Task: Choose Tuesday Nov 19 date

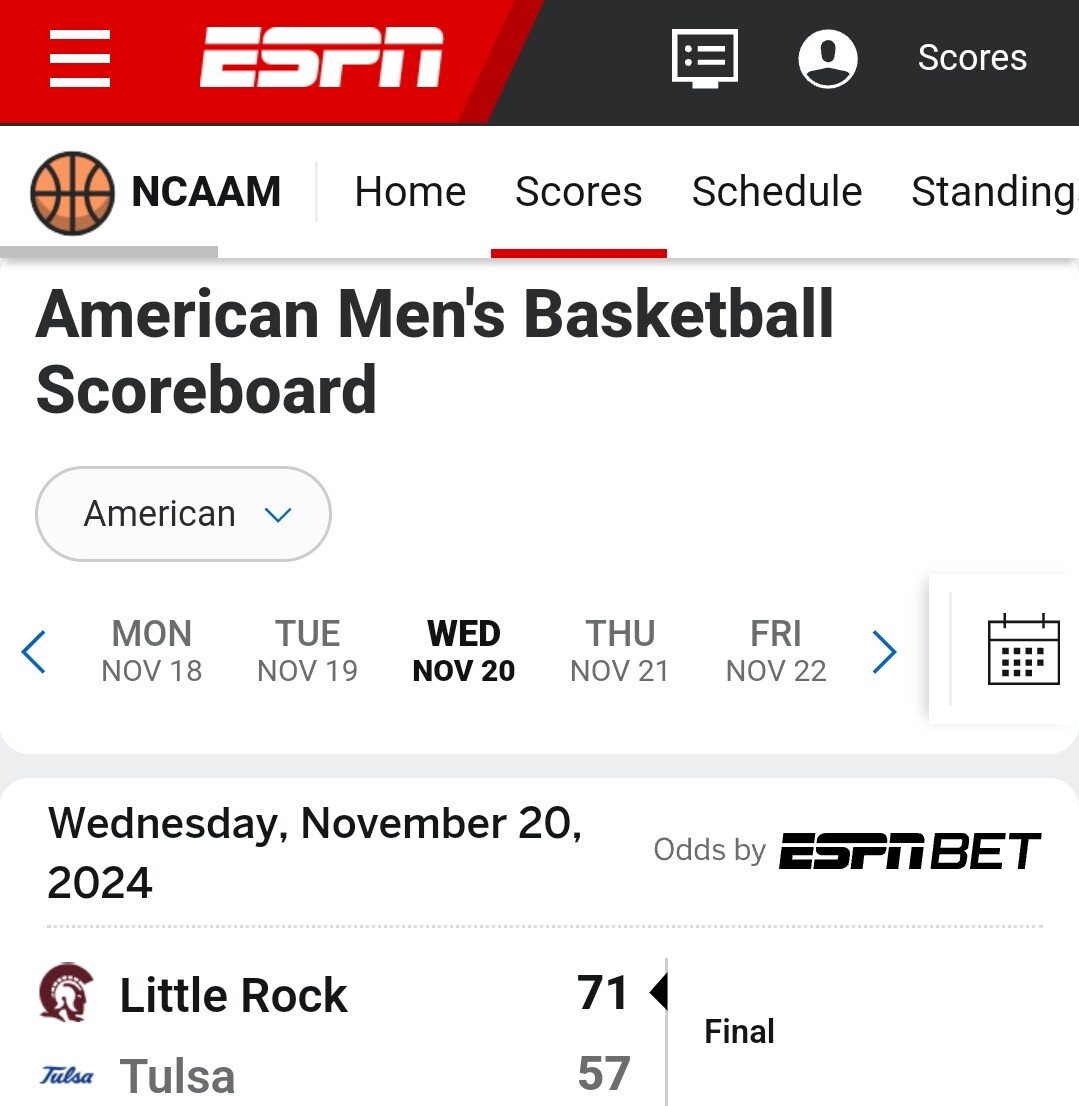Action: [x=307, y=651]
